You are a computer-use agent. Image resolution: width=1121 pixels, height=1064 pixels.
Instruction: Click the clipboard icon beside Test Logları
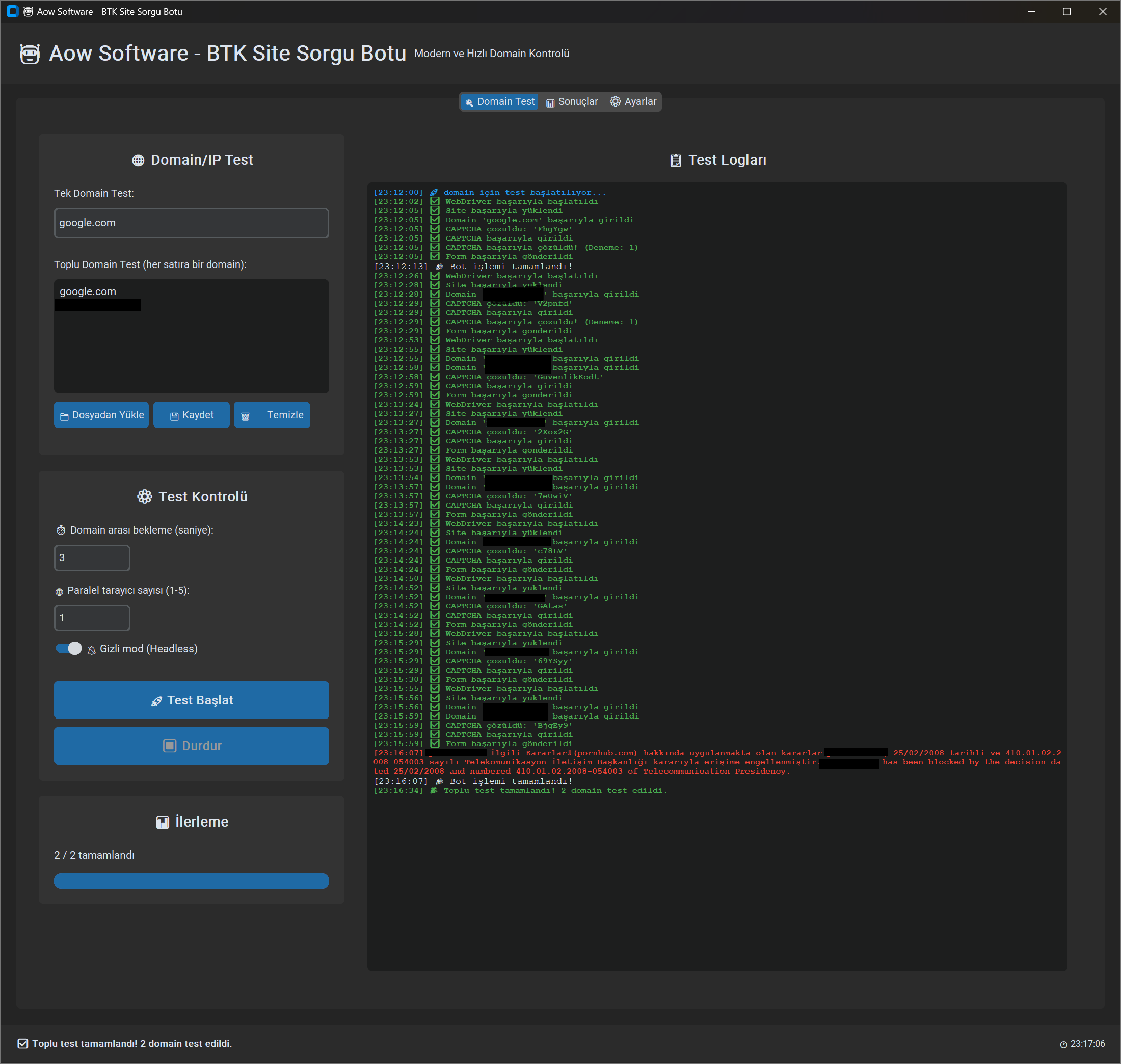[x=675, y=161]
